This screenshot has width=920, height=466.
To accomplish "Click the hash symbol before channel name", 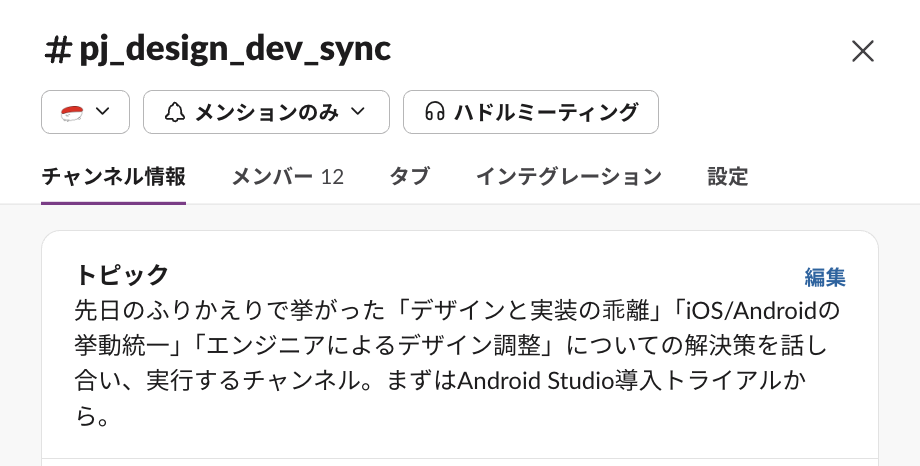I will (x=58, y=49).
